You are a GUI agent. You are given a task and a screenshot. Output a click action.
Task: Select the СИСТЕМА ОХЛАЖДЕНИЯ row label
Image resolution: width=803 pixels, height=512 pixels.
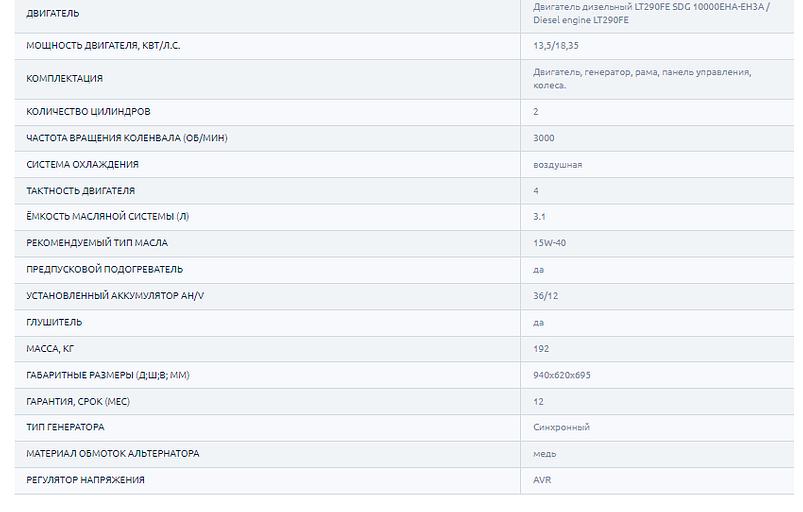[82, 164]
